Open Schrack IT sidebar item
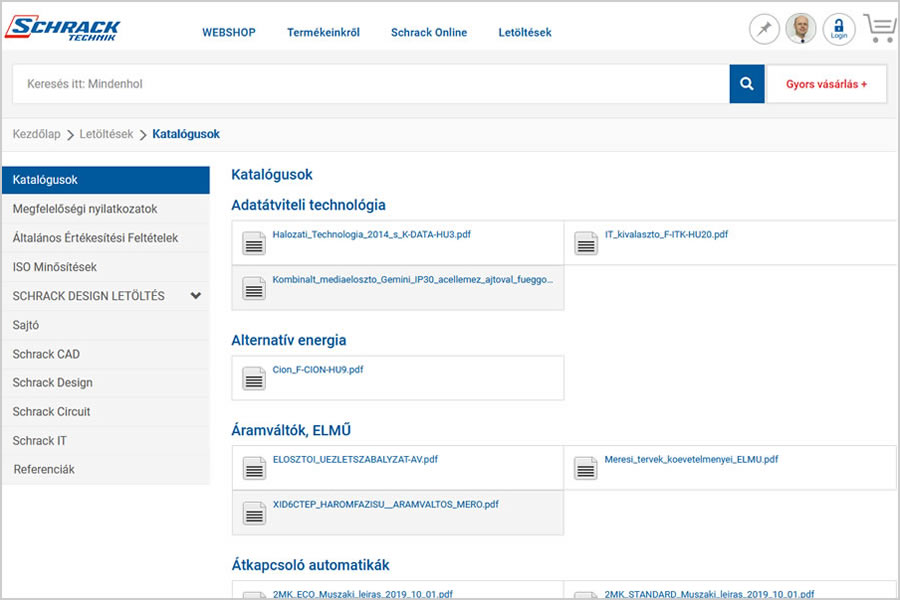Screen dimensions: 900x600 click(106, 440)
